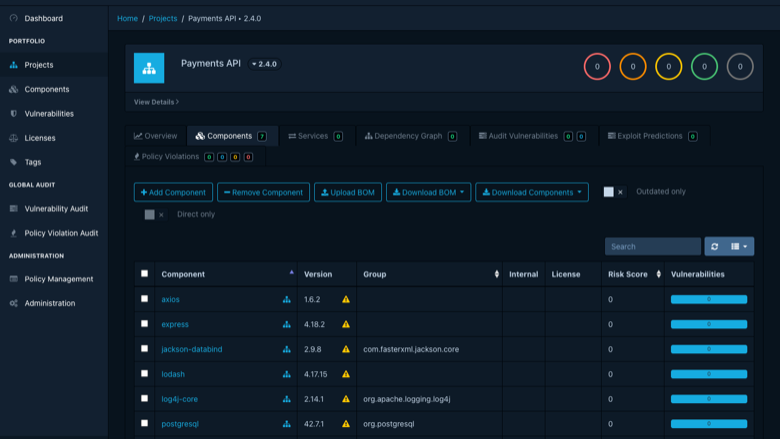Go to Home in the breadcrumb
The width and height of the screenshot is (780, 439).
pyautogui.click(x=127, y=18)
